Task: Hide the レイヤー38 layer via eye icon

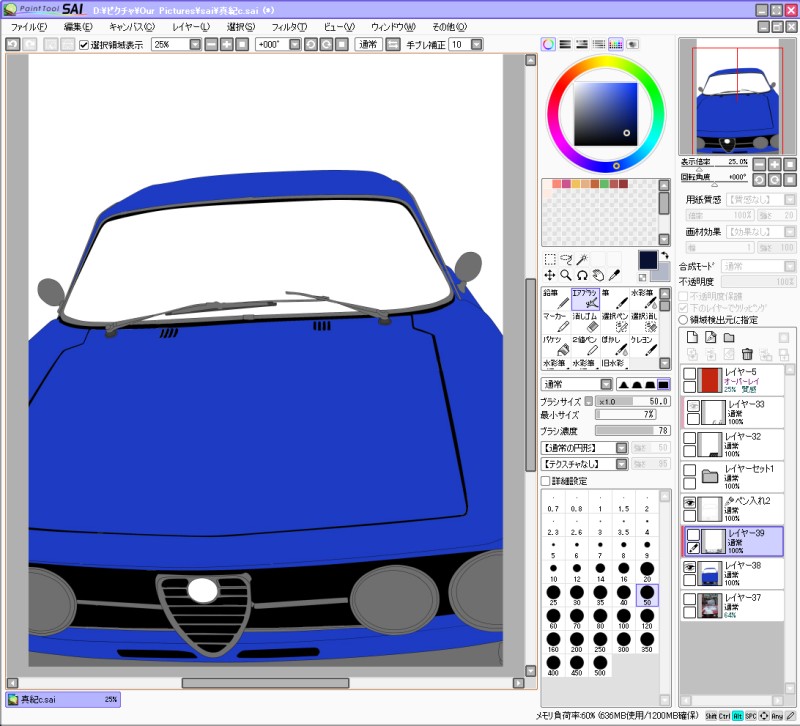Action: (x=689, y=567)
